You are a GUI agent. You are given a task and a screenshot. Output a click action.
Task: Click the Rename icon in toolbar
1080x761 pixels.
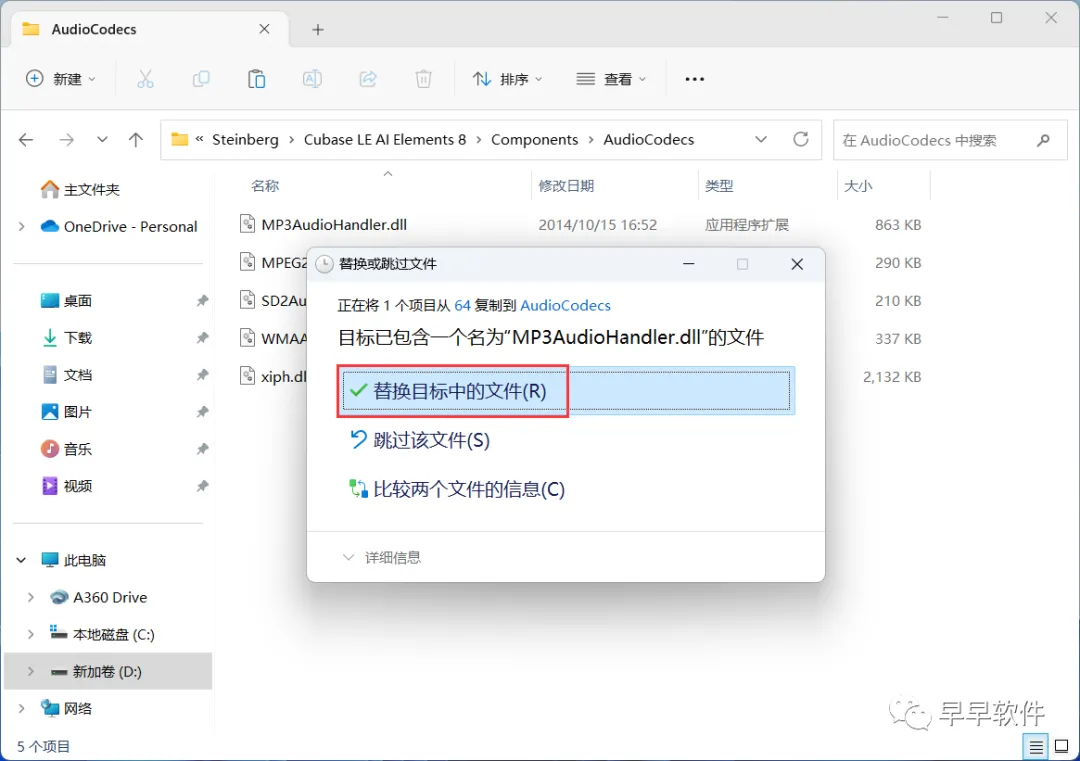(312, 79)
